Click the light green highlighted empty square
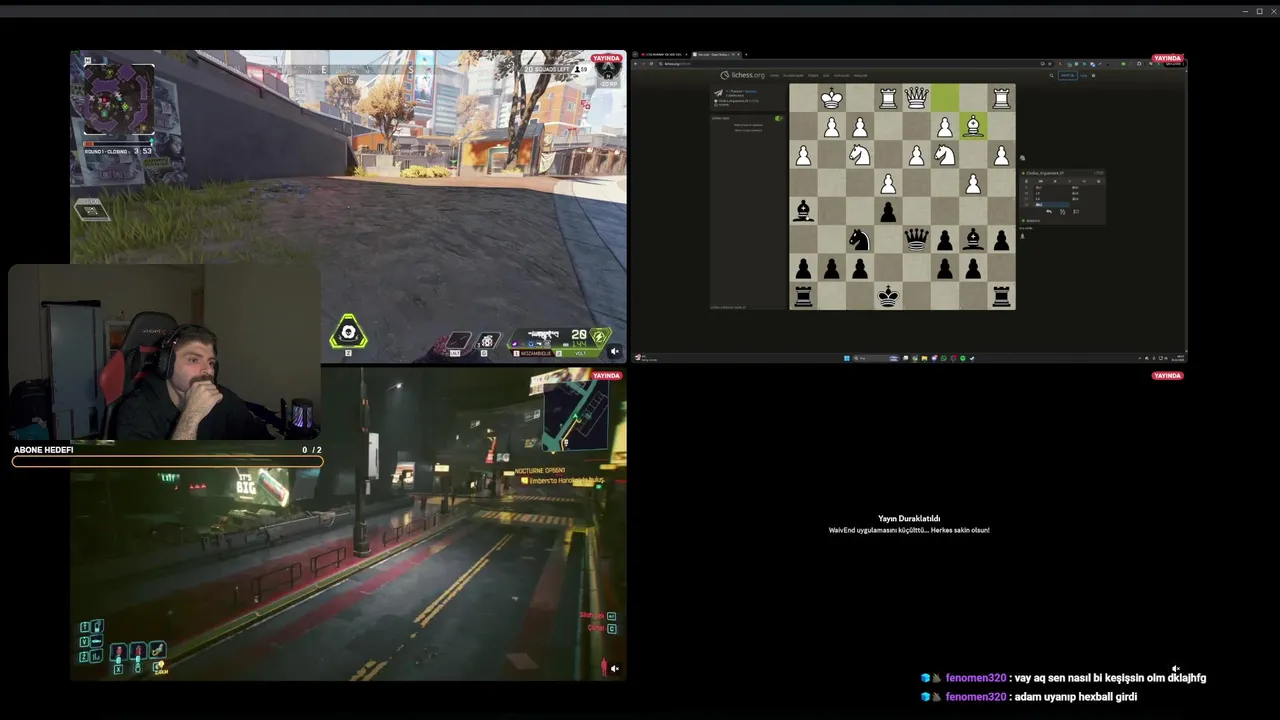The width and height of the screenshot is (1280, 720). click(944, 98)
